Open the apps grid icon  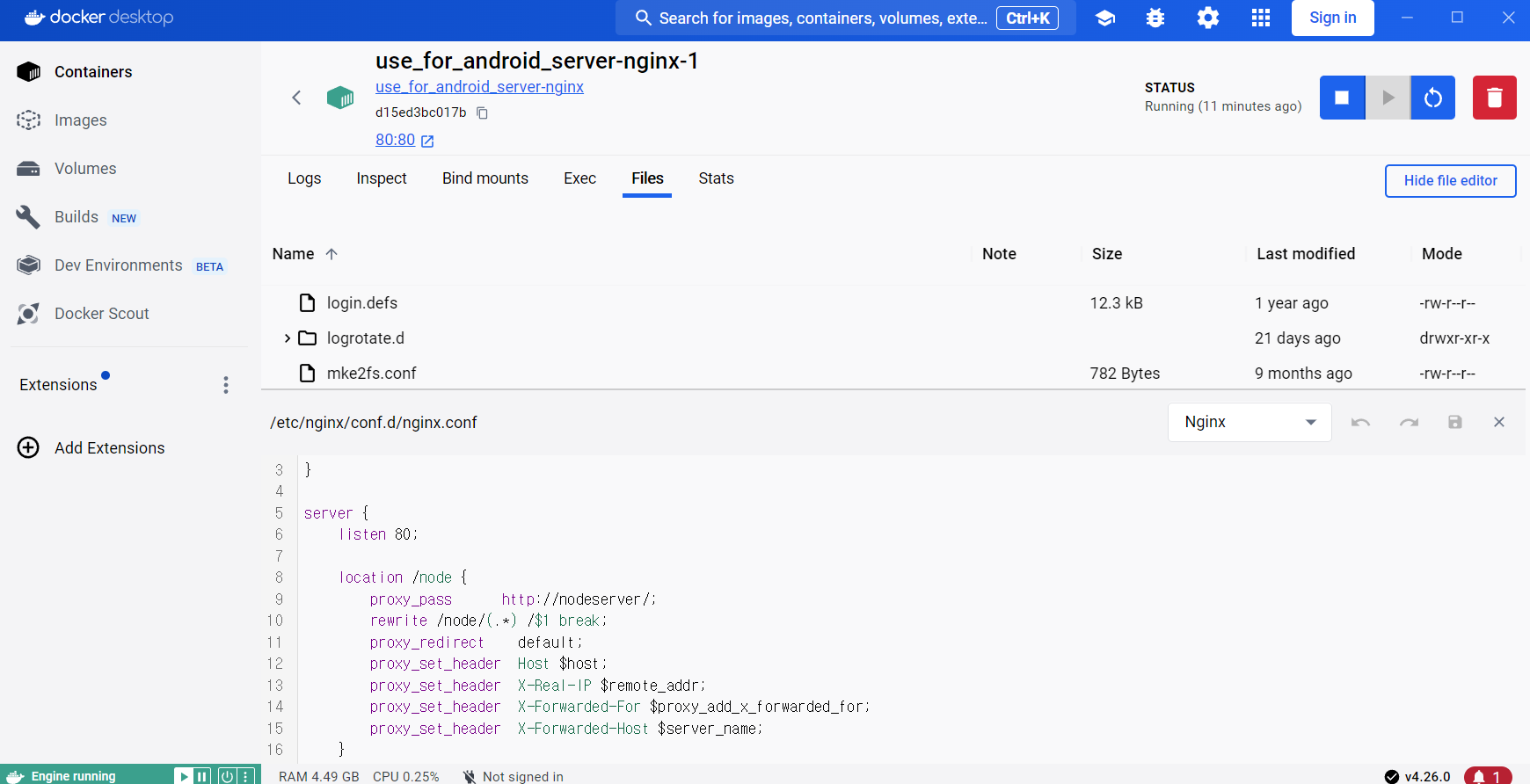pyautogui.click(x=1261, y=18)
